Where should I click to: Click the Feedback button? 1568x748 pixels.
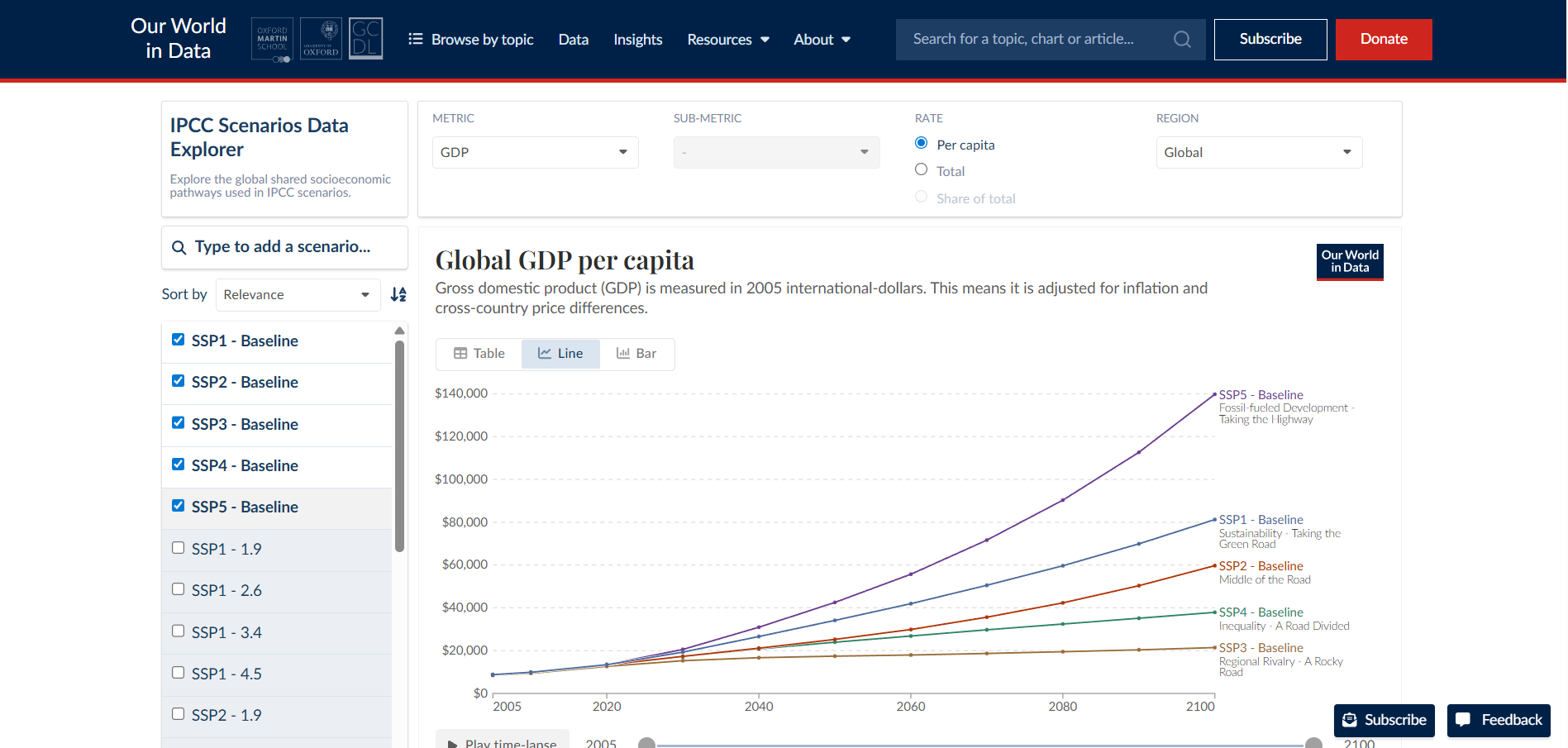pyautogui.click(x=1499, y=720)
